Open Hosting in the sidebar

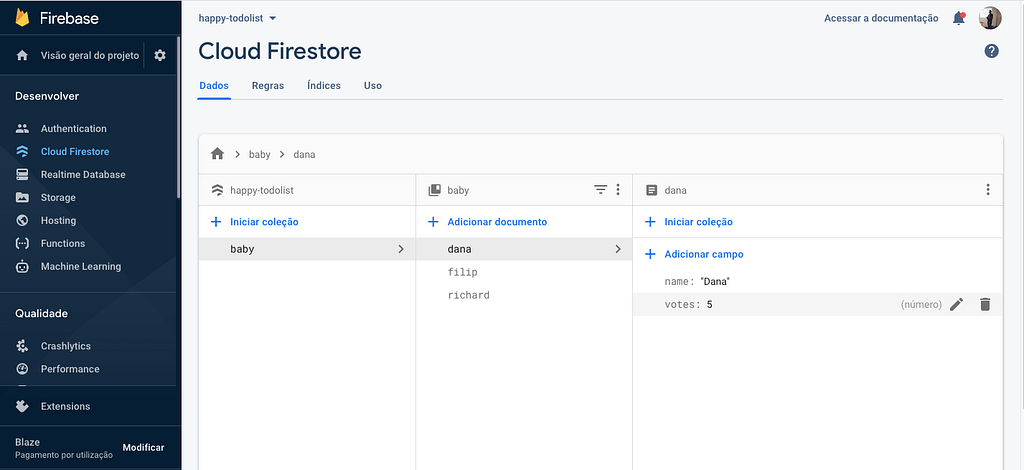(58, 220)
